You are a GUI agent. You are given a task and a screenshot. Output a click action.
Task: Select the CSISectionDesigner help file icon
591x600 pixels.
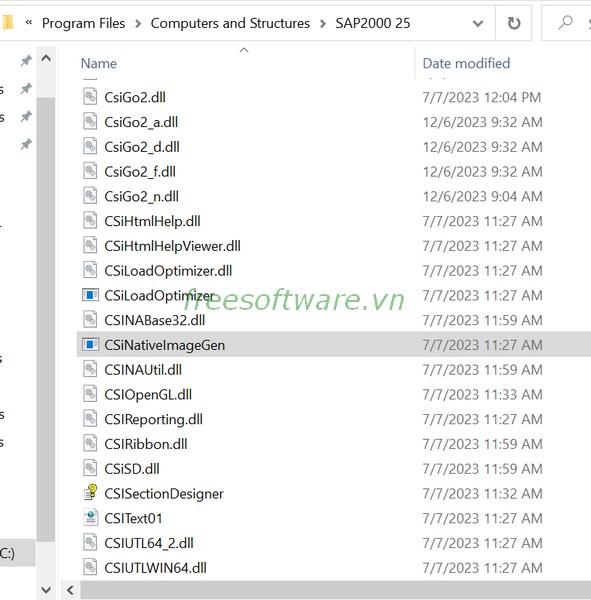click(x=90, y=493)
